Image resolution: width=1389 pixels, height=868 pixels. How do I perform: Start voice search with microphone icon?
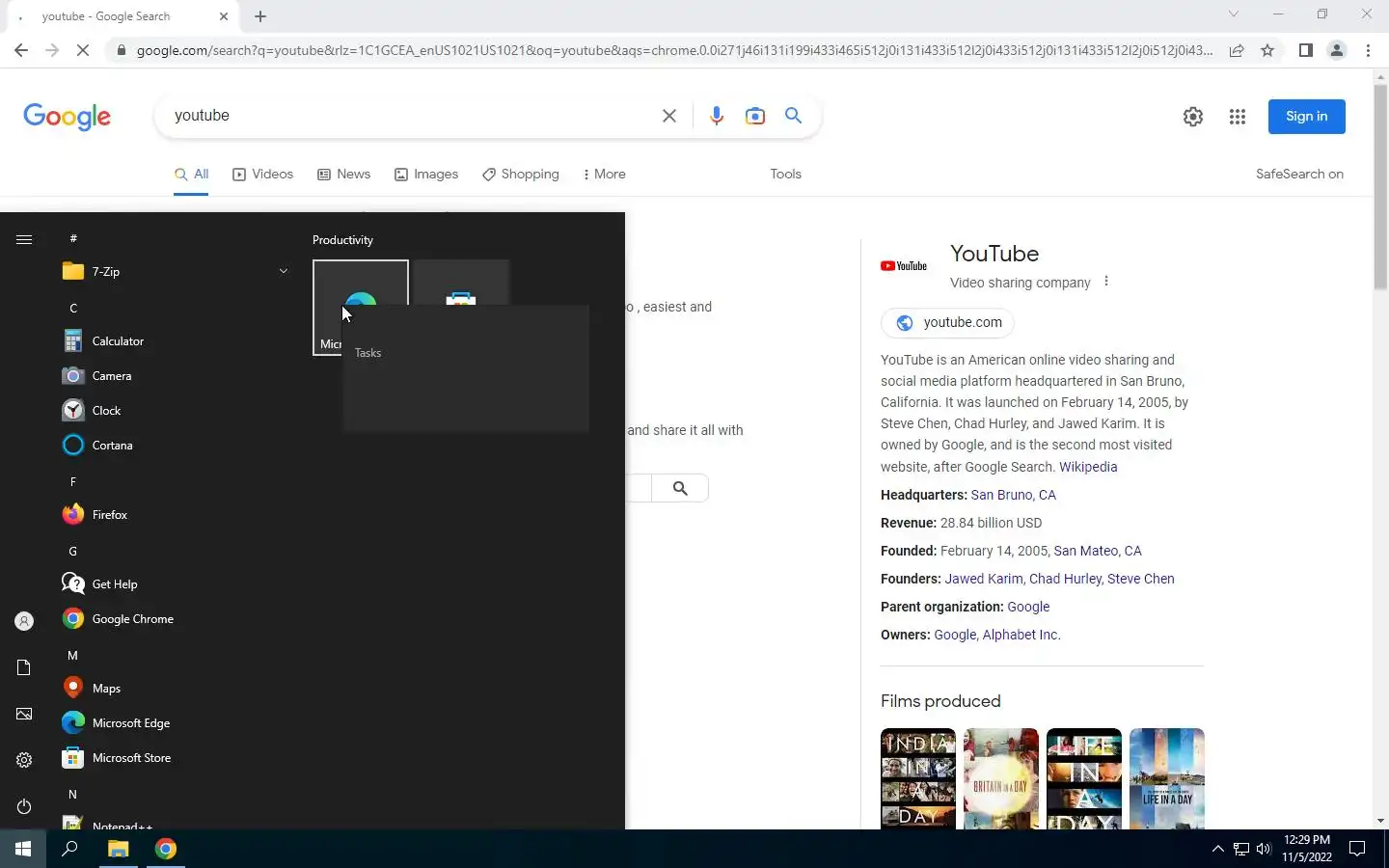[716, 116]
